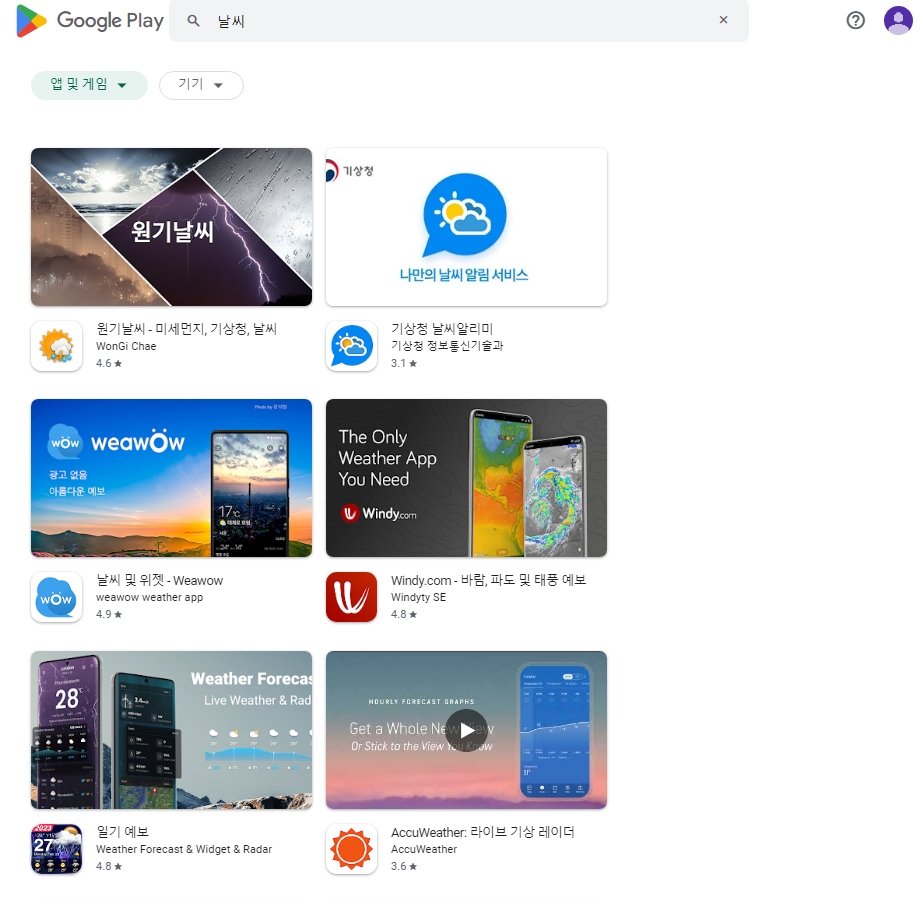Open the Weather Forecast Live Weather banner
The height and width of the screenshot is (901, 921).
pos(172,729)
